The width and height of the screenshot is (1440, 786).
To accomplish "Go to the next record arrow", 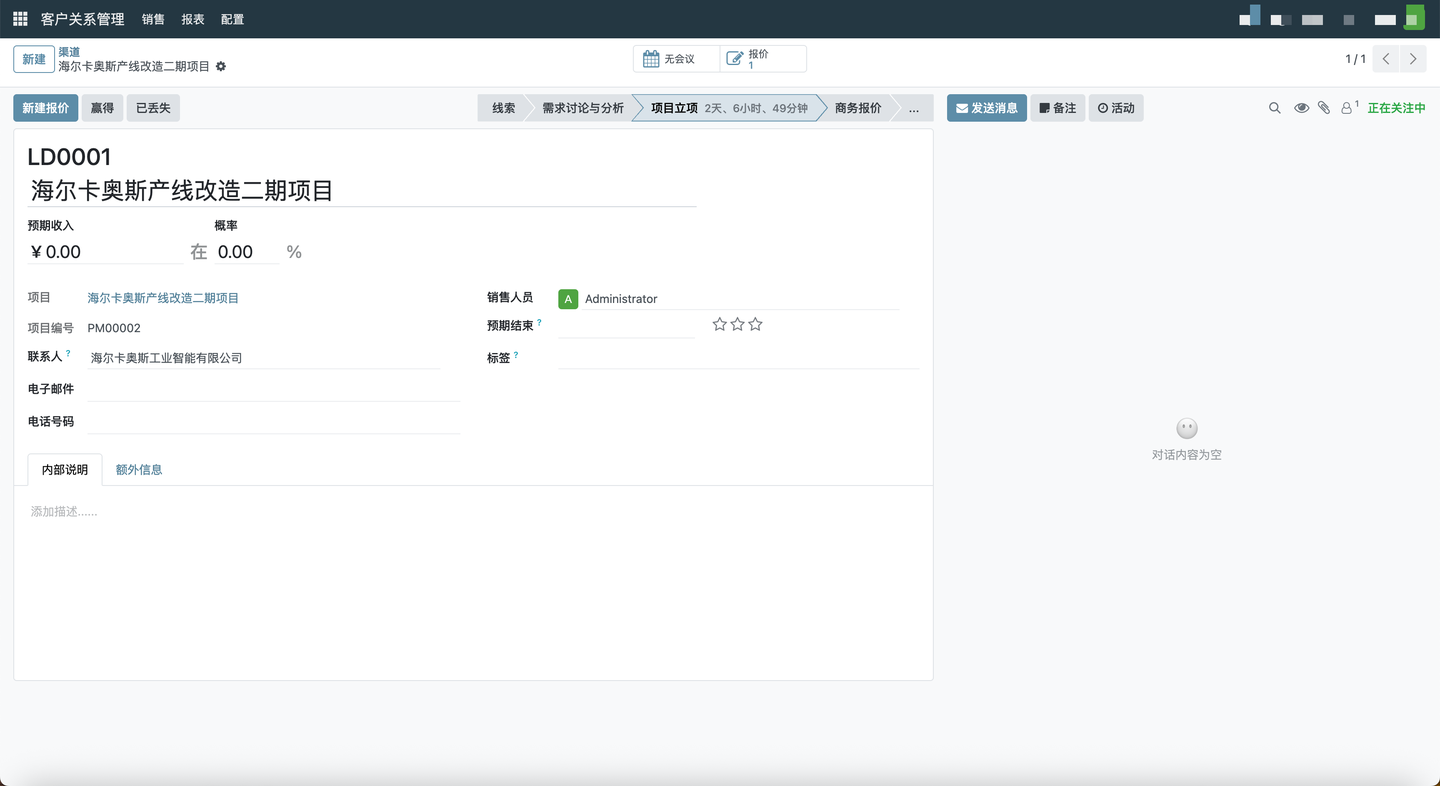I will [x=1413, y=59].
